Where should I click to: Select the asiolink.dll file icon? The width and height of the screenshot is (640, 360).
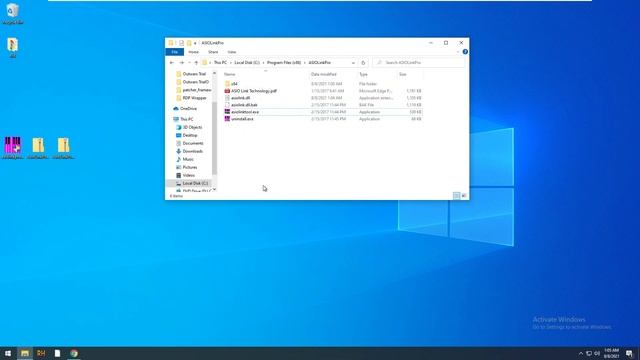point(227,98)
